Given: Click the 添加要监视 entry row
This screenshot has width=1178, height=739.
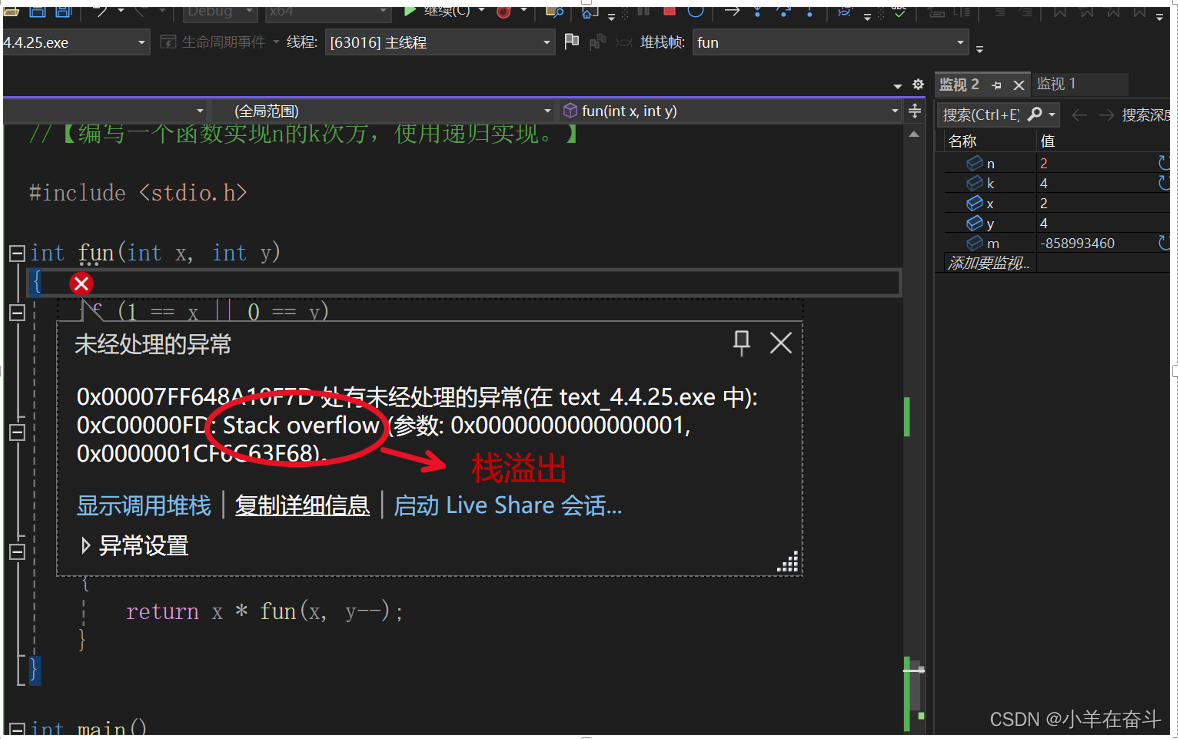Looking at the screenshot, I should [988, 263].
